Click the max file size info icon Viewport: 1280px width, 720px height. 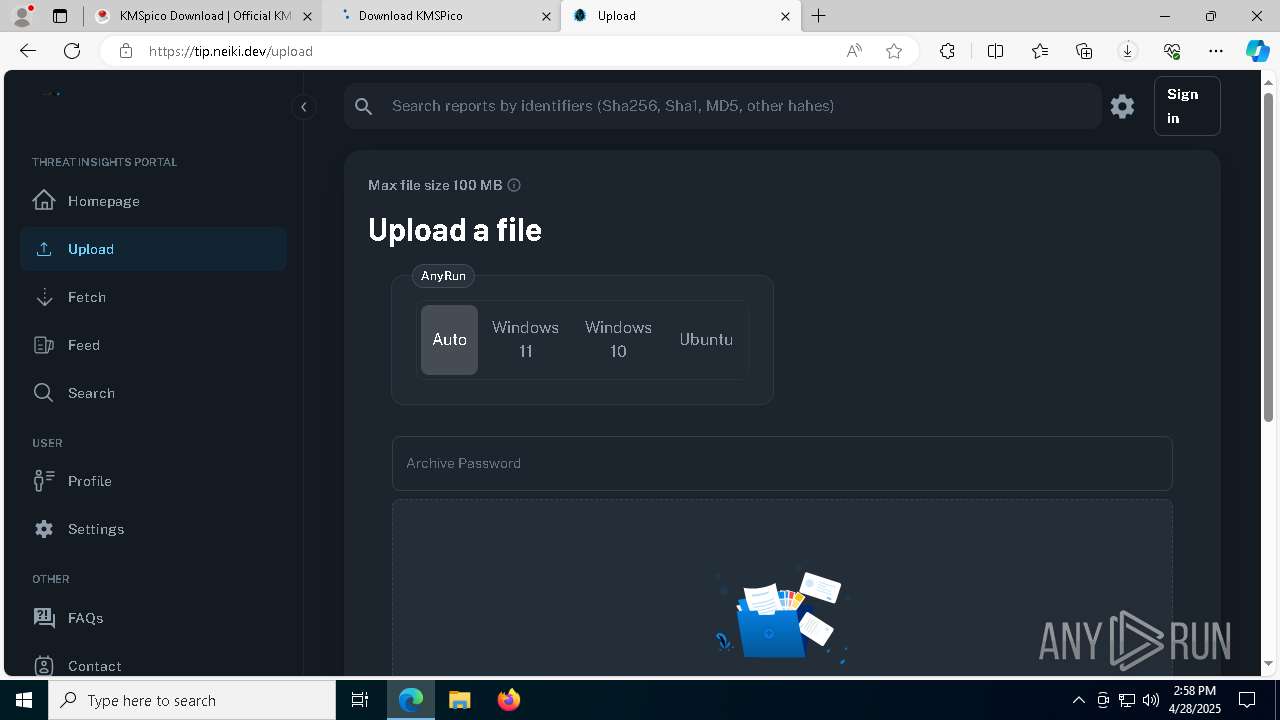click(514, 185)
